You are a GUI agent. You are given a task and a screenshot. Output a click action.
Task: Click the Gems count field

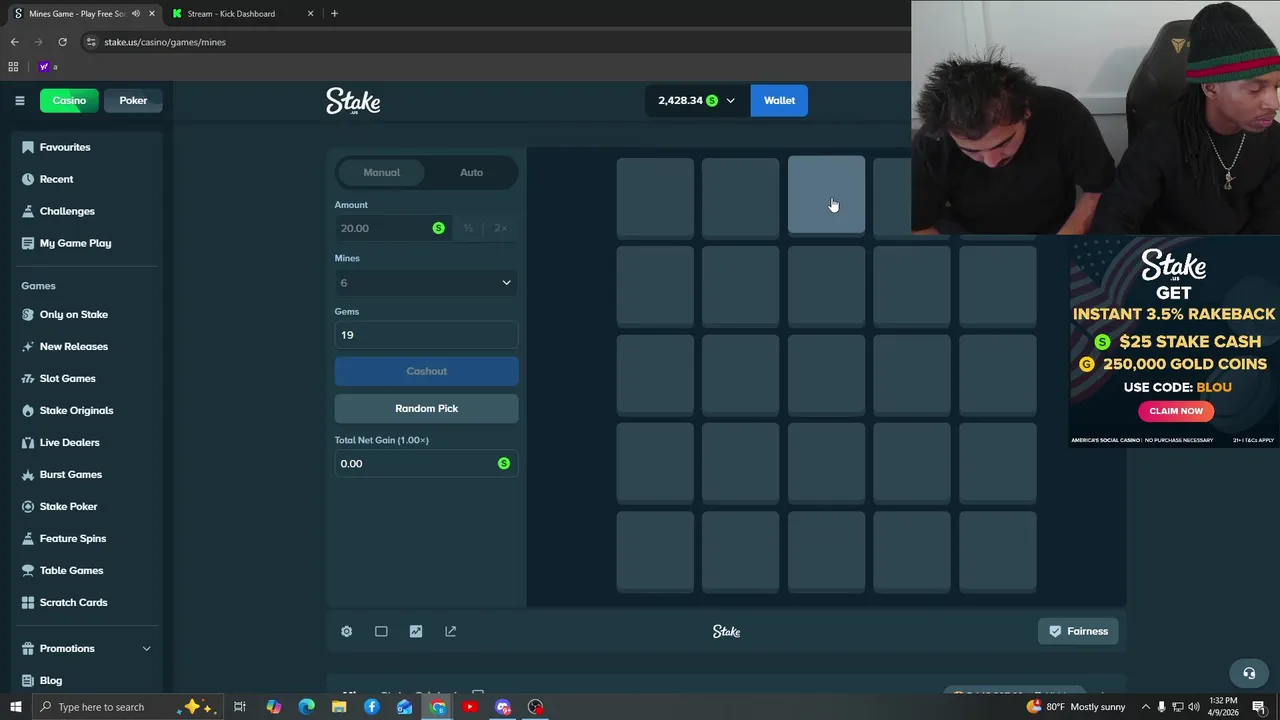pyautogui.click(x=426, y=335)
